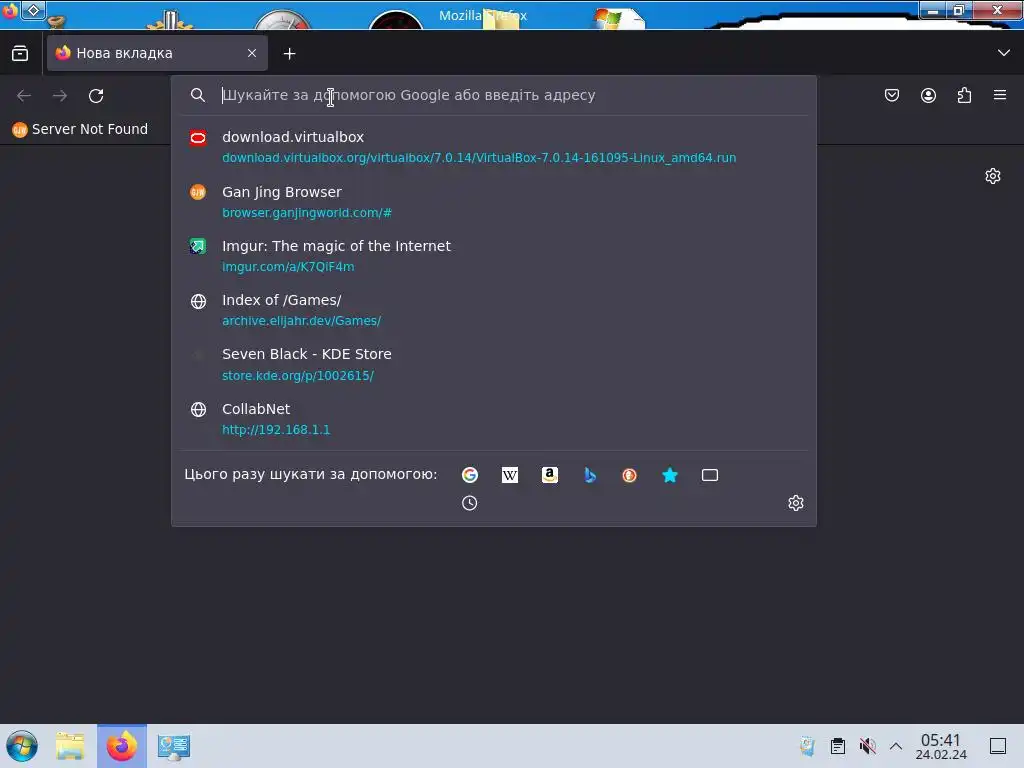The width and height of the screenshot is (1024, 768).
Task: Select the CollabNet suggestion
Action: (494, 419)
